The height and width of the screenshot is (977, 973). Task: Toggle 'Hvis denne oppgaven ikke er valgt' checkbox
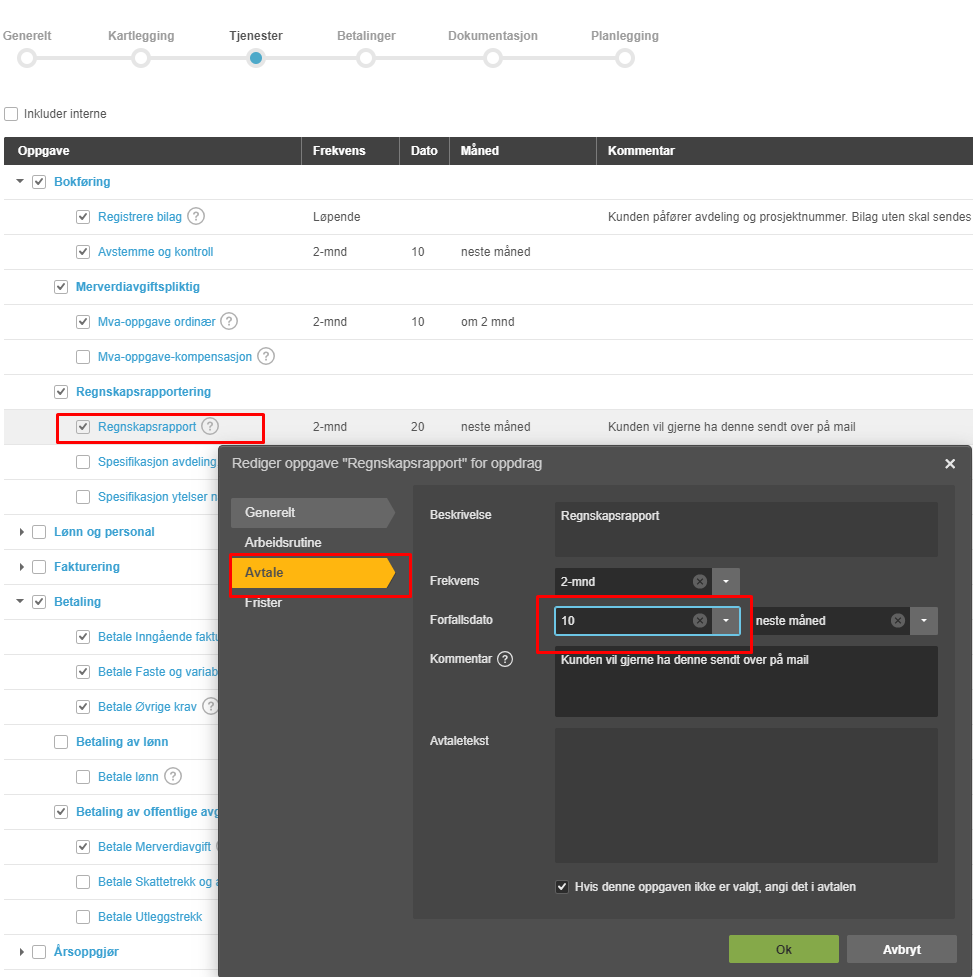(x=562, y=887)
